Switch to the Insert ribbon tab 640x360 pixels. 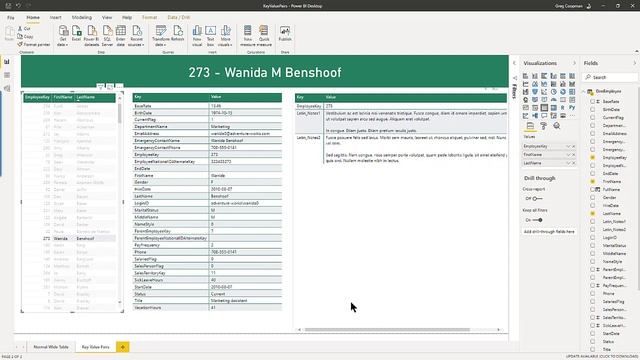click(56, 18)
